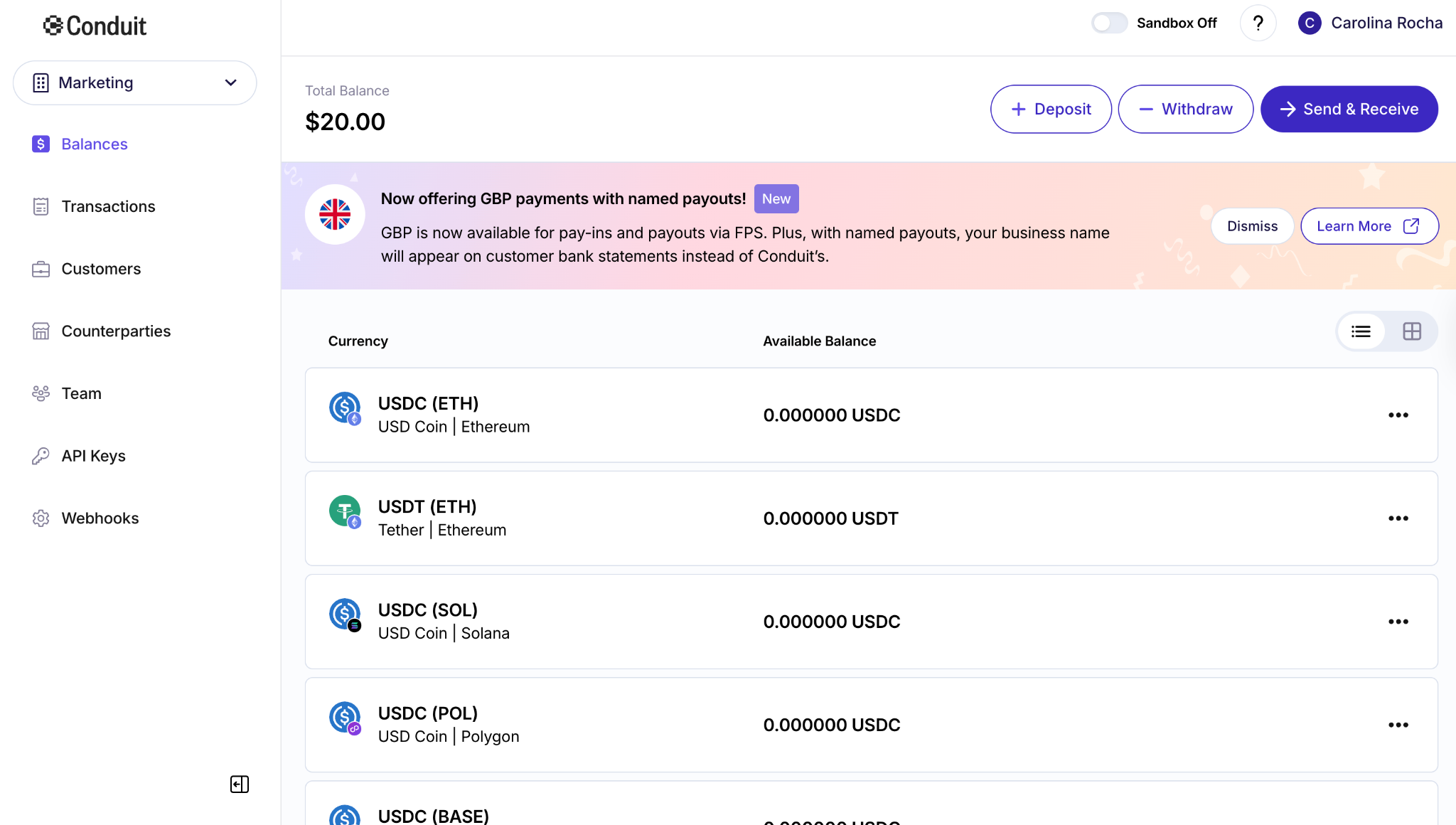Go to Transactions in sidebar

point(108,206)
